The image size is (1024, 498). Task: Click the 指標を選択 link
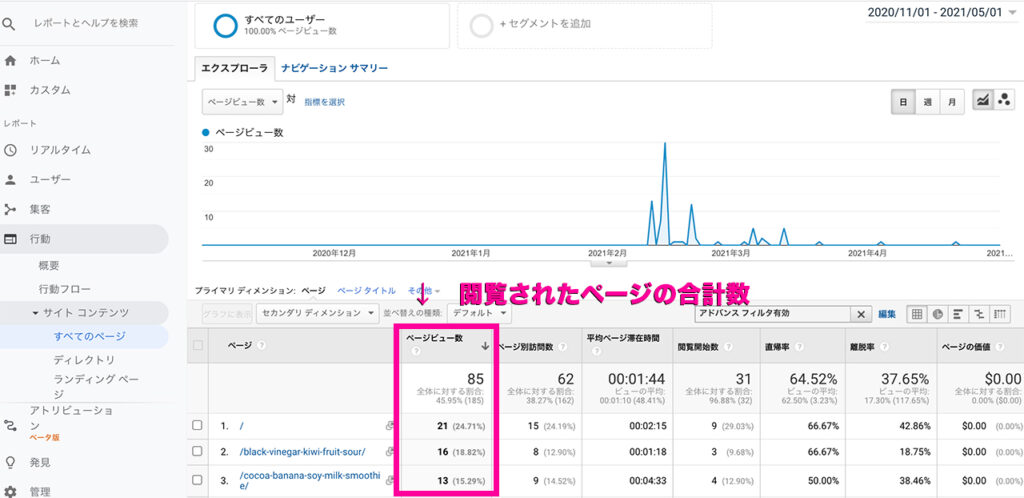(325, 102)
